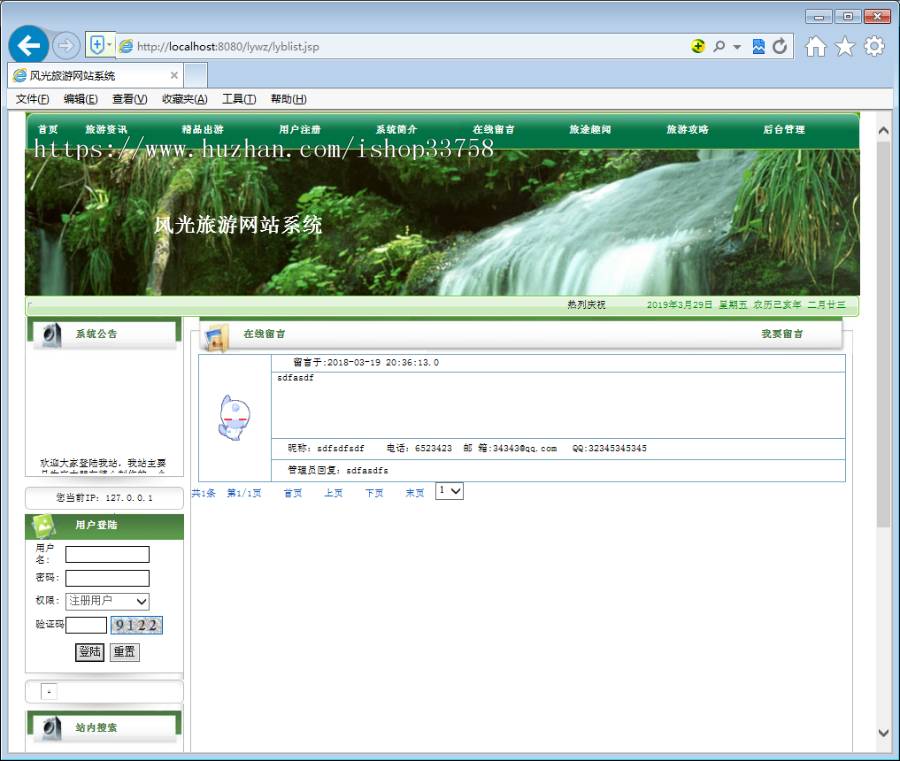Screen dimensions: 900x761
Task: Click the browser back arrow
Action: tap(29, 45)
